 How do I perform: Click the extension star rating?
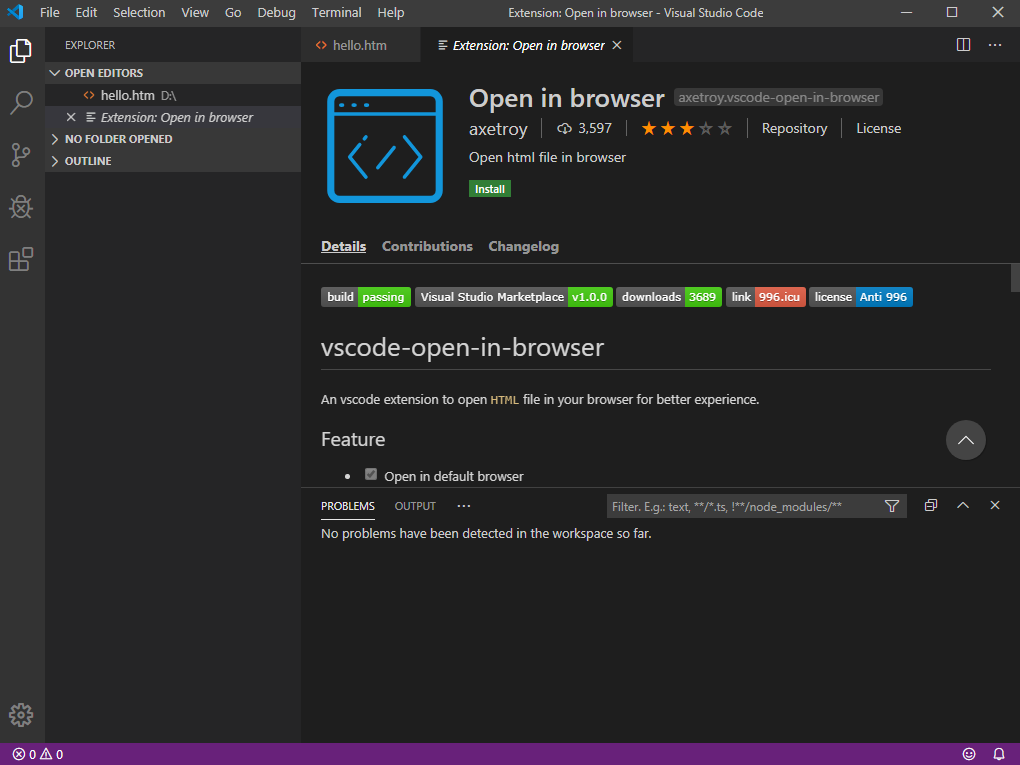coord(686,128)
